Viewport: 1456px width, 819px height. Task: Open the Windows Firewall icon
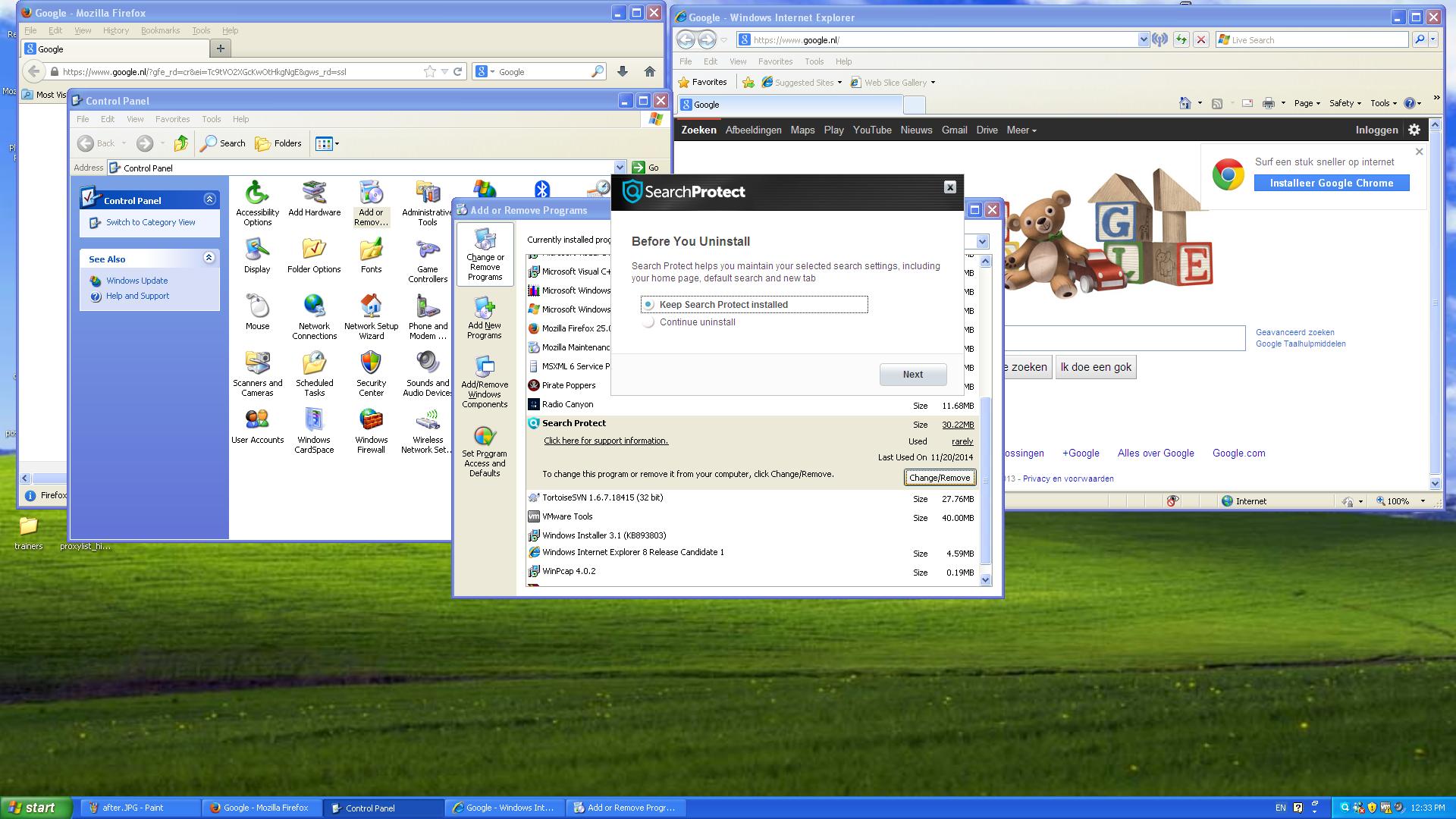pyautogui.click(x=371, y=431)
